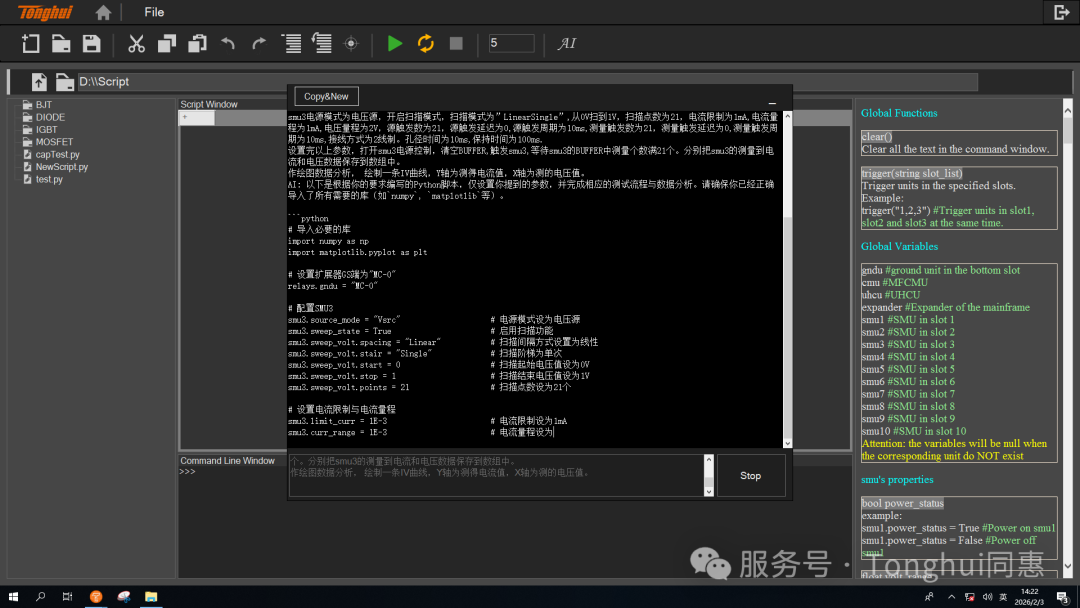1080x608 pixels.
Task: Open the File menu
Action: tap(154, 12)
